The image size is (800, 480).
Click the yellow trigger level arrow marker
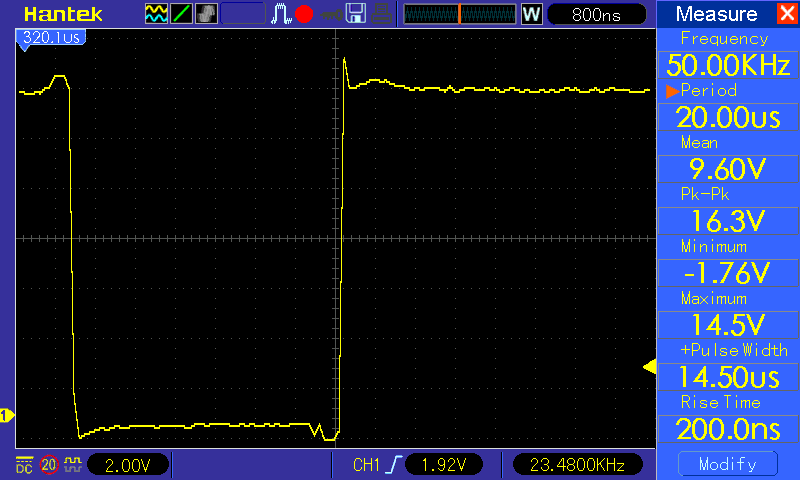[649, 367]
